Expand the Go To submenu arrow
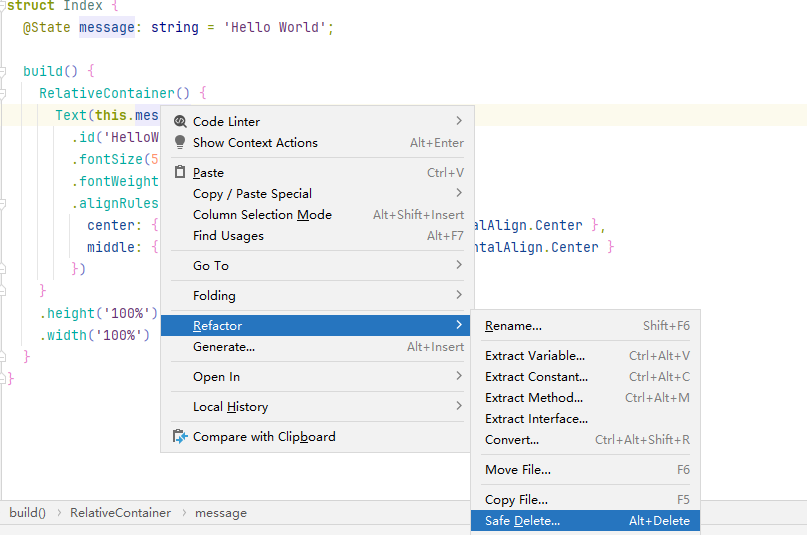807x535 pixels. tap(459, 266)
